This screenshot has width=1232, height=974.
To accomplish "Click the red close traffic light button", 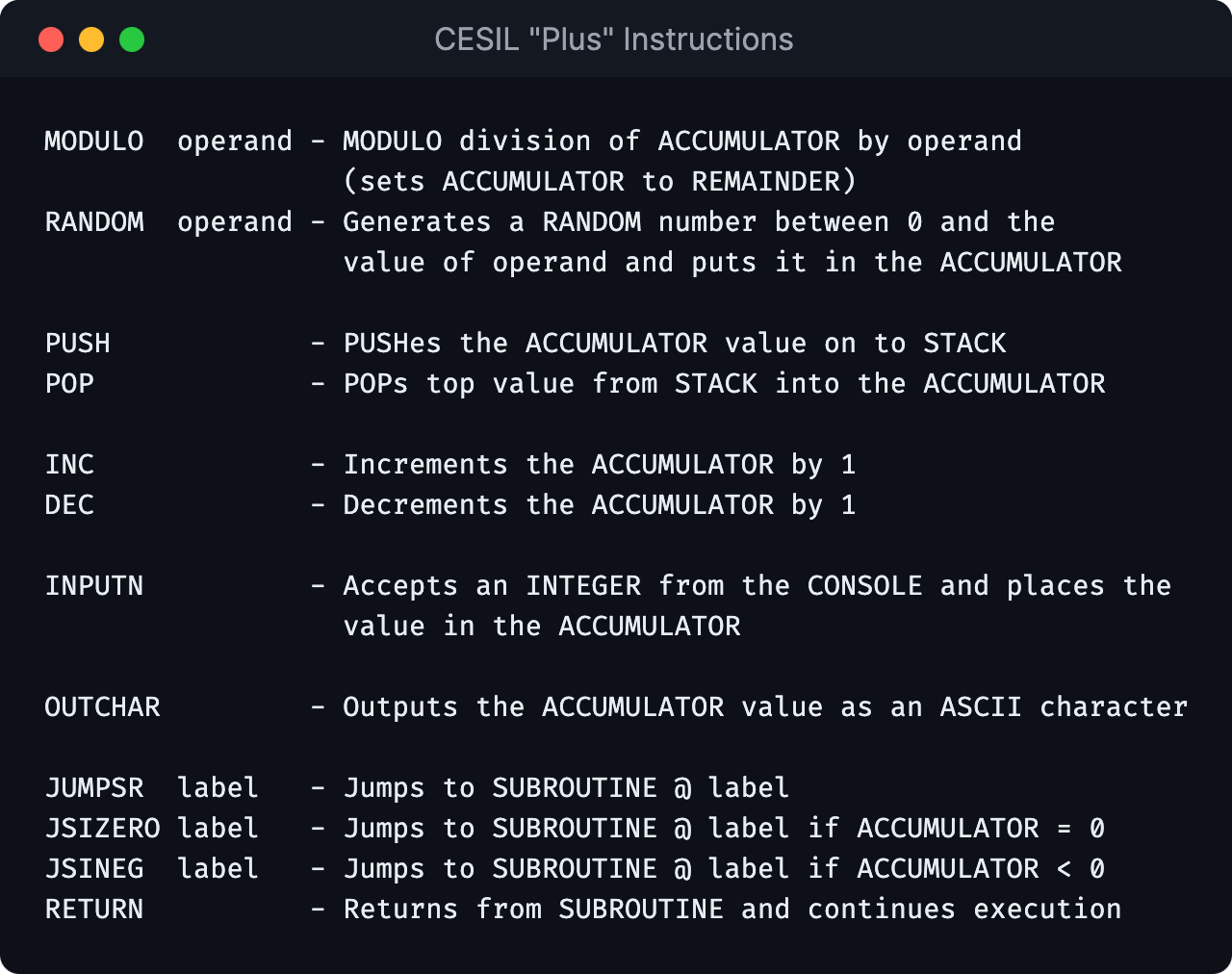I will 51,40.
